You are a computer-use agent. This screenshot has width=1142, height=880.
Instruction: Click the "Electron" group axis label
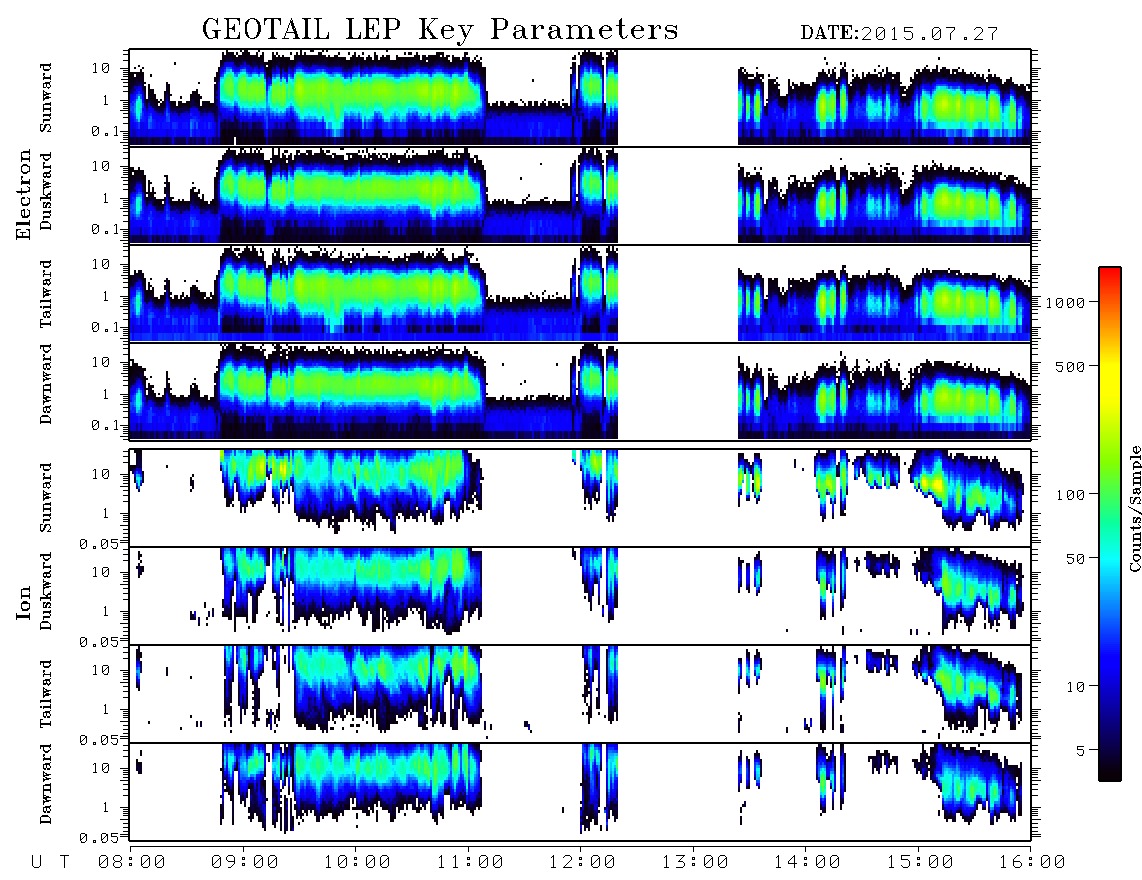[x=23, y=194]
